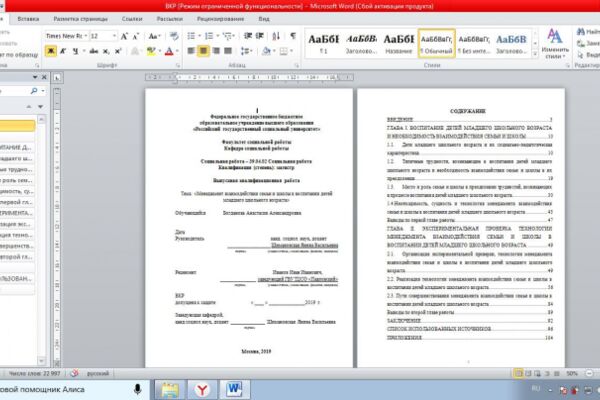Click word count in status bar
This screenshot has height=400, width=600.
pyautogui.click(x=34, y=373)
